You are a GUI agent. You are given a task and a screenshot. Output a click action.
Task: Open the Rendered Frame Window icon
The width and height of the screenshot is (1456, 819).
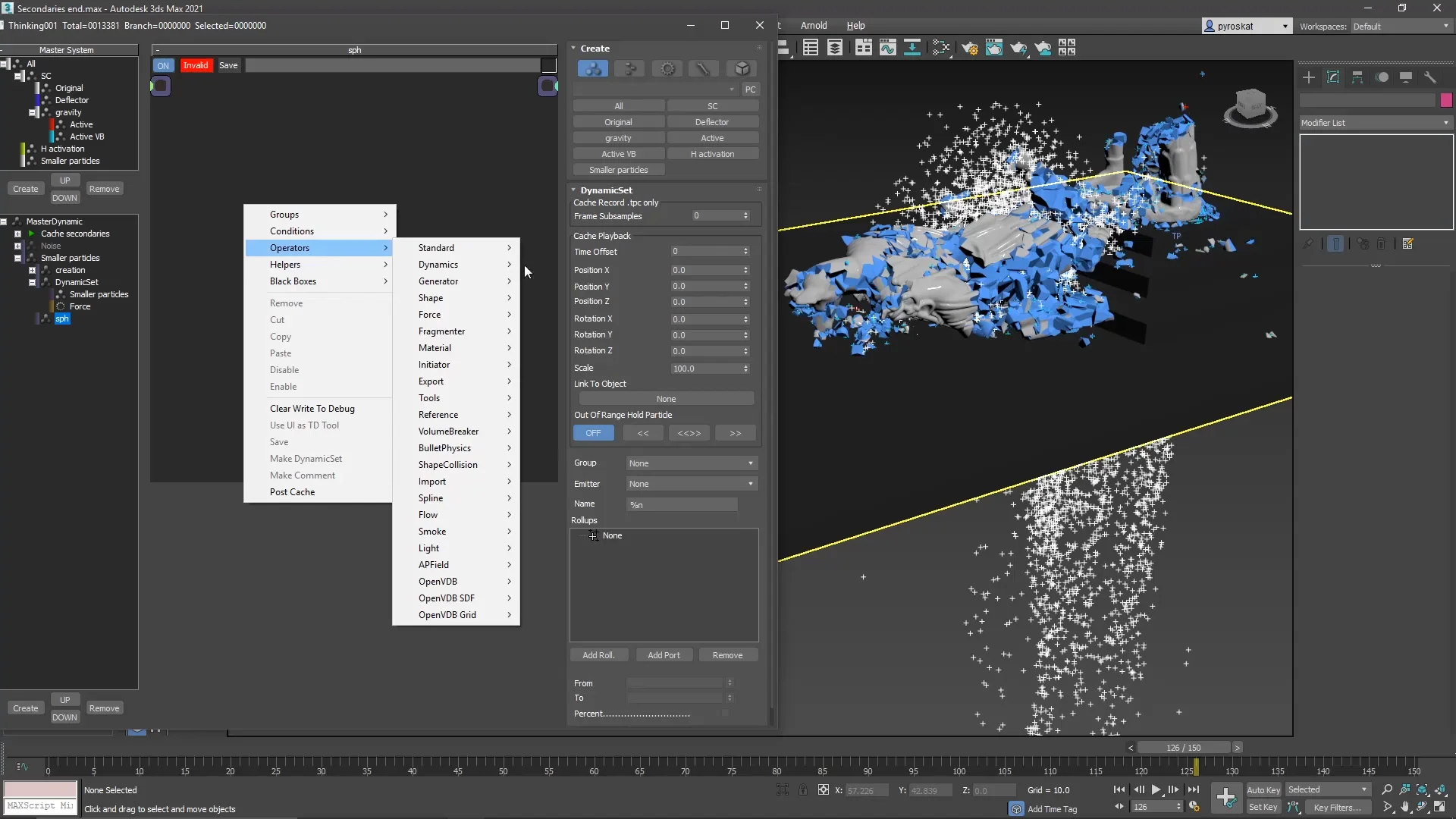tap(993, 49)
